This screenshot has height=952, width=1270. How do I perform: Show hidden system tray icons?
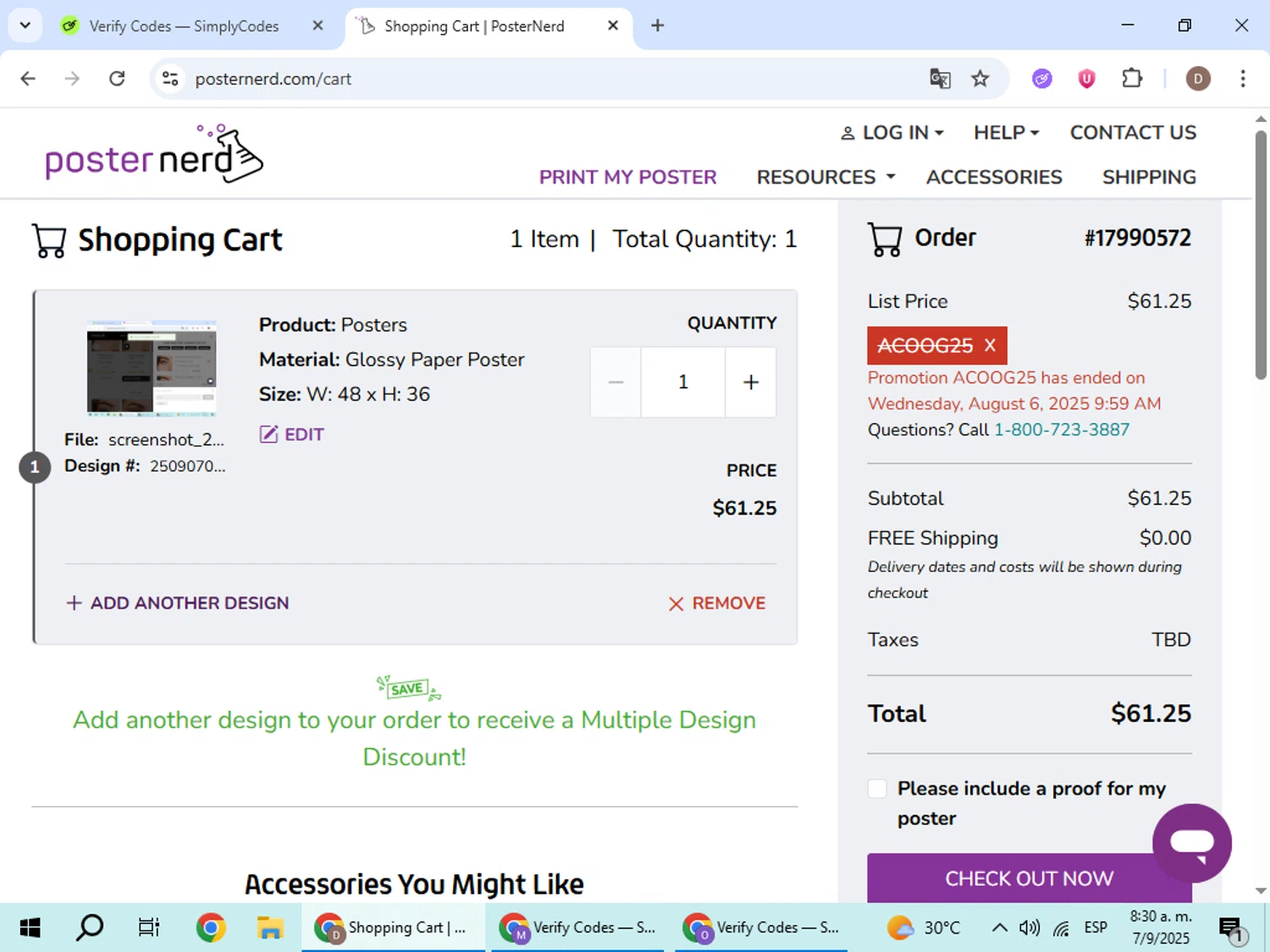(x=999, y=928)
